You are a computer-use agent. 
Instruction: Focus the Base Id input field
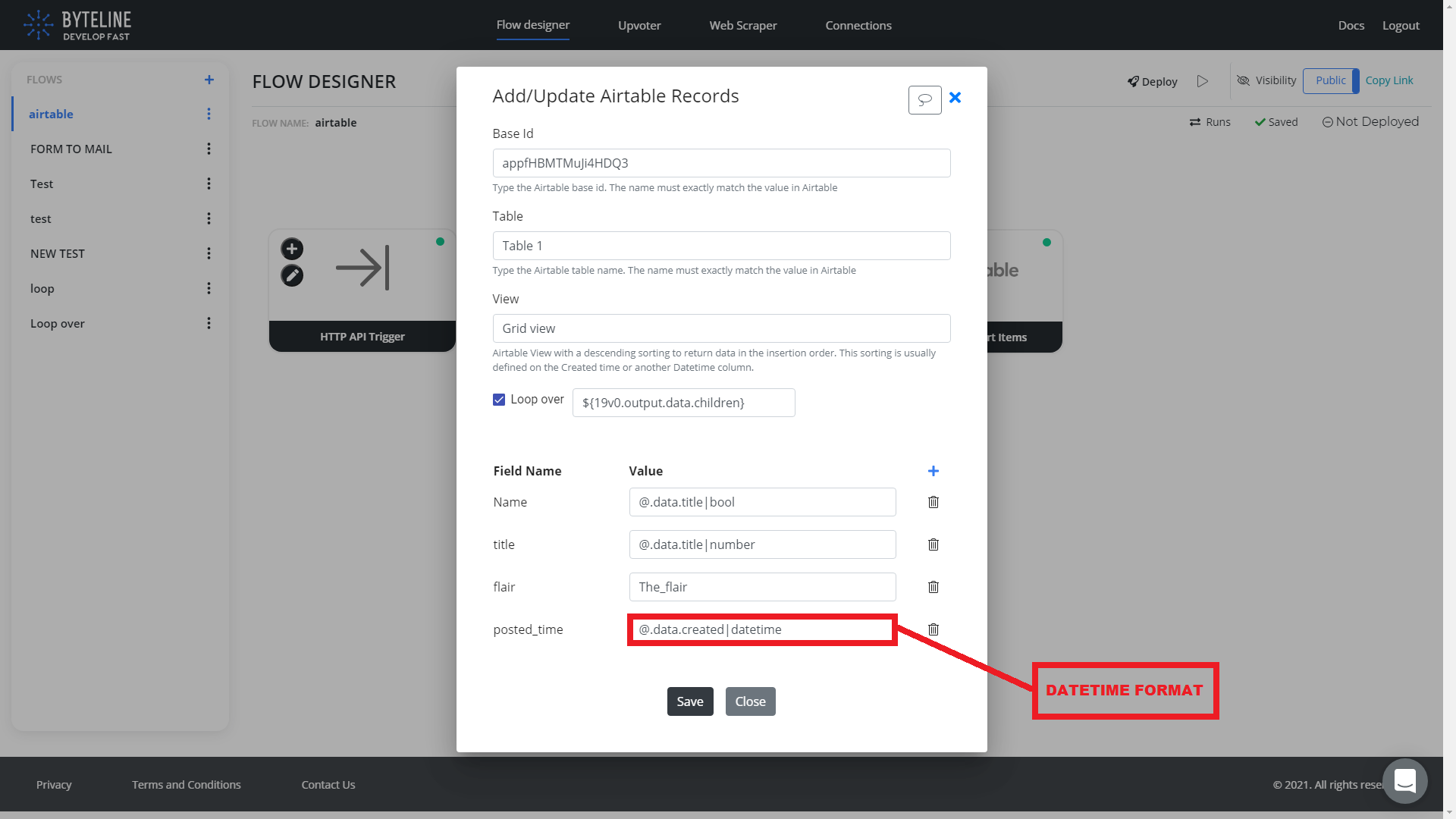click(721, 163)
